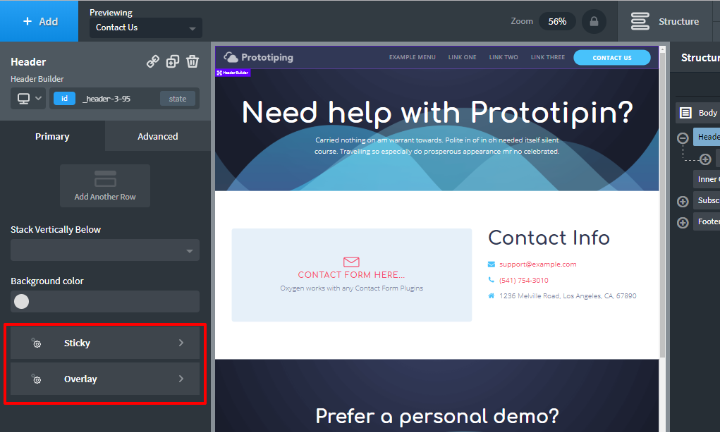Click the phone icon beside phone number
Image resolution: width=720 pixels, height=432 pixels.
click(491, 280)
